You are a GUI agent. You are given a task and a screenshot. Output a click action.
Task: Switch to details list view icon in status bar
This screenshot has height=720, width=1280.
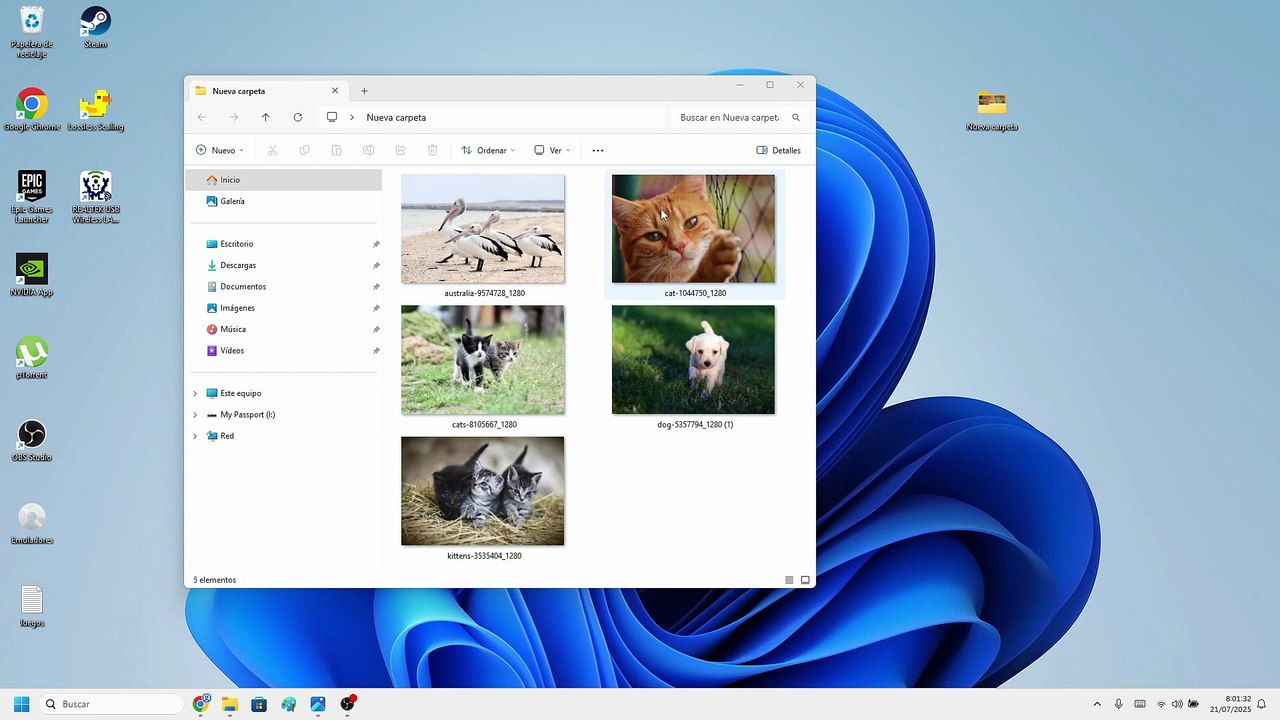[x=789, y=580]
